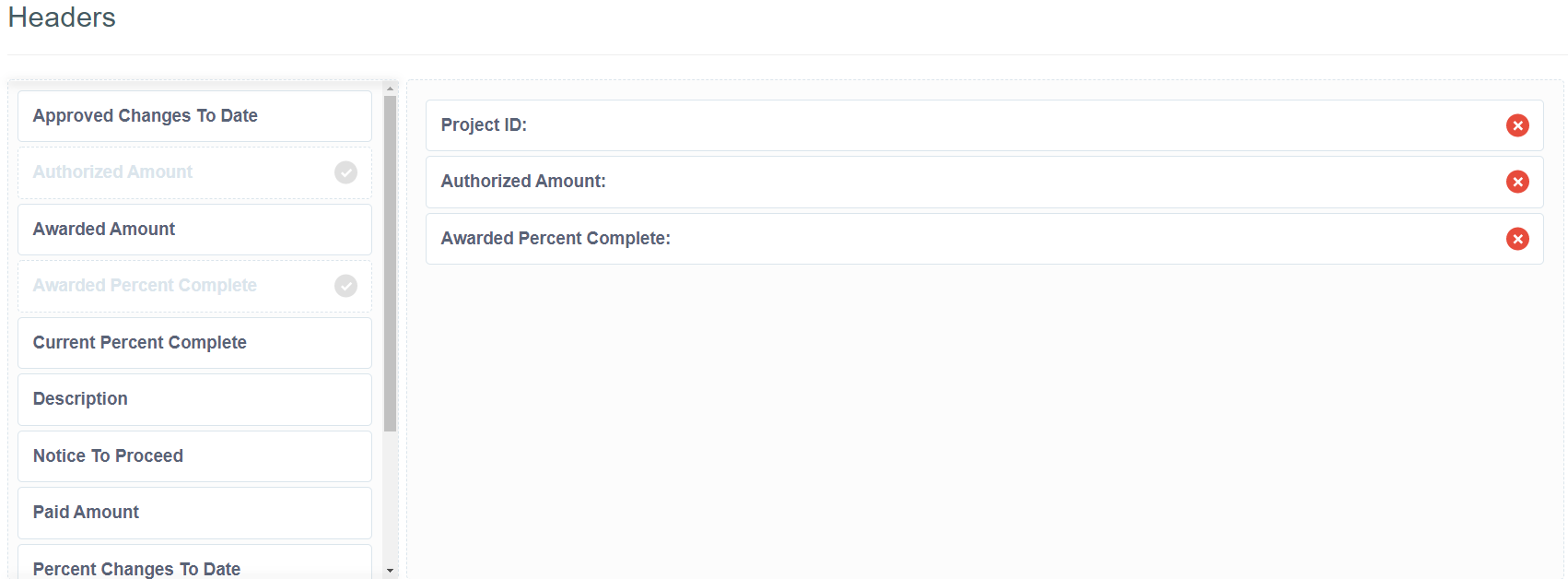Remove the Authorized Amount header
The height and width of the screenshot is (579, 1568).
(1517, 182)
